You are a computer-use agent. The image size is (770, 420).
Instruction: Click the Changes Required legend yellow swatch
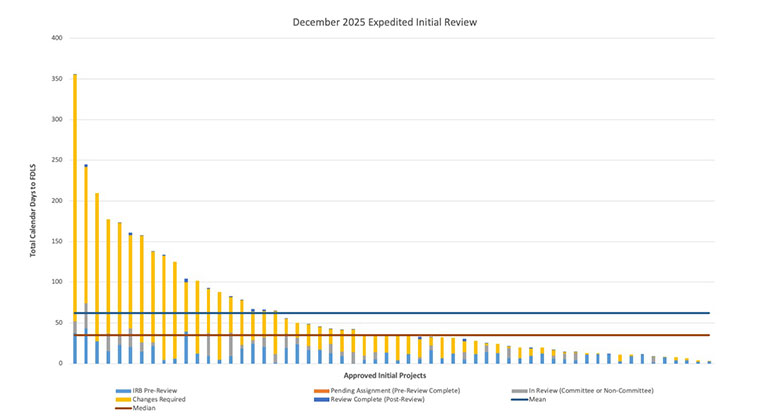pos(122,399)
